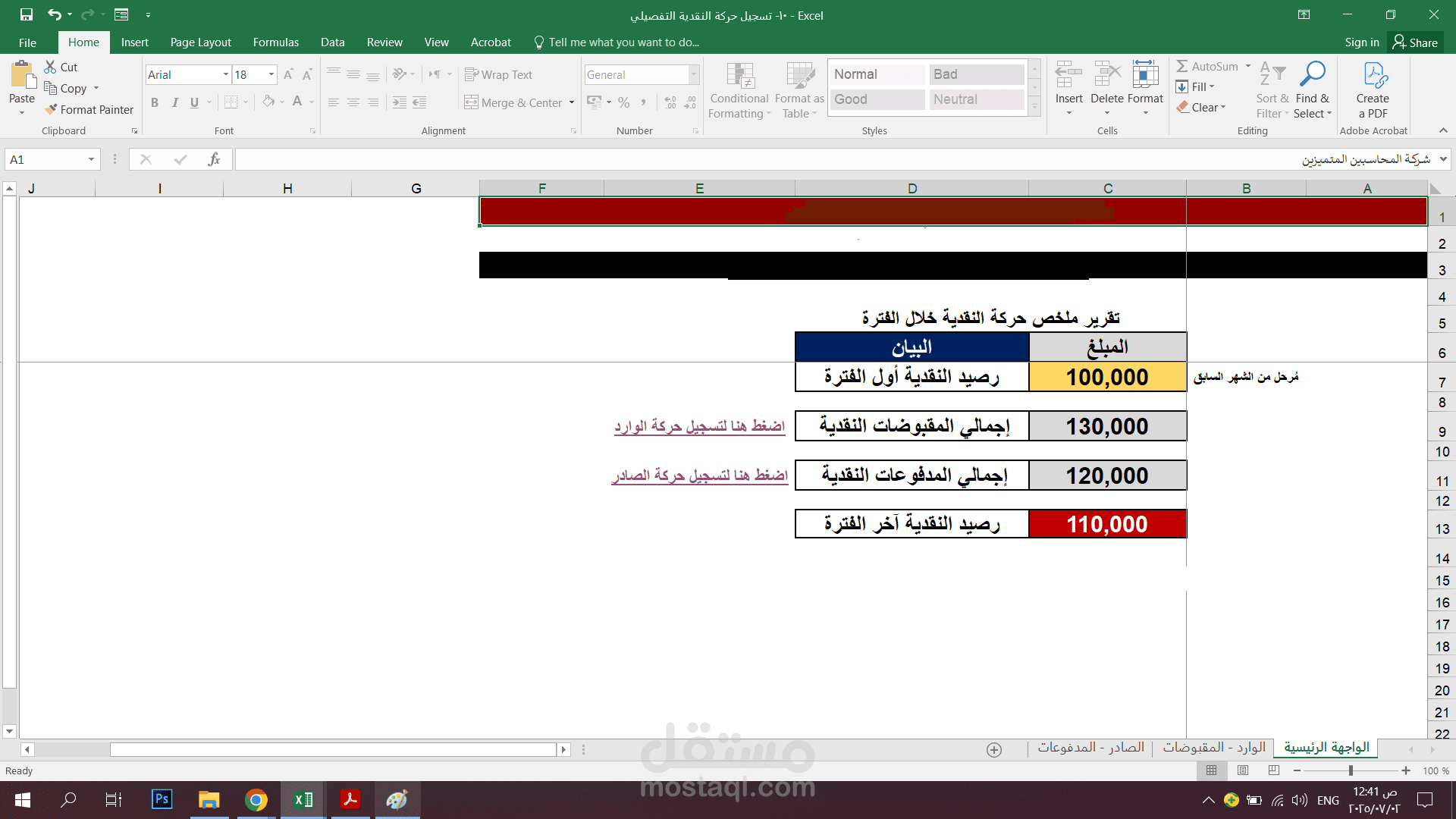Select Normal view in status bar

tap(1211, 770)
